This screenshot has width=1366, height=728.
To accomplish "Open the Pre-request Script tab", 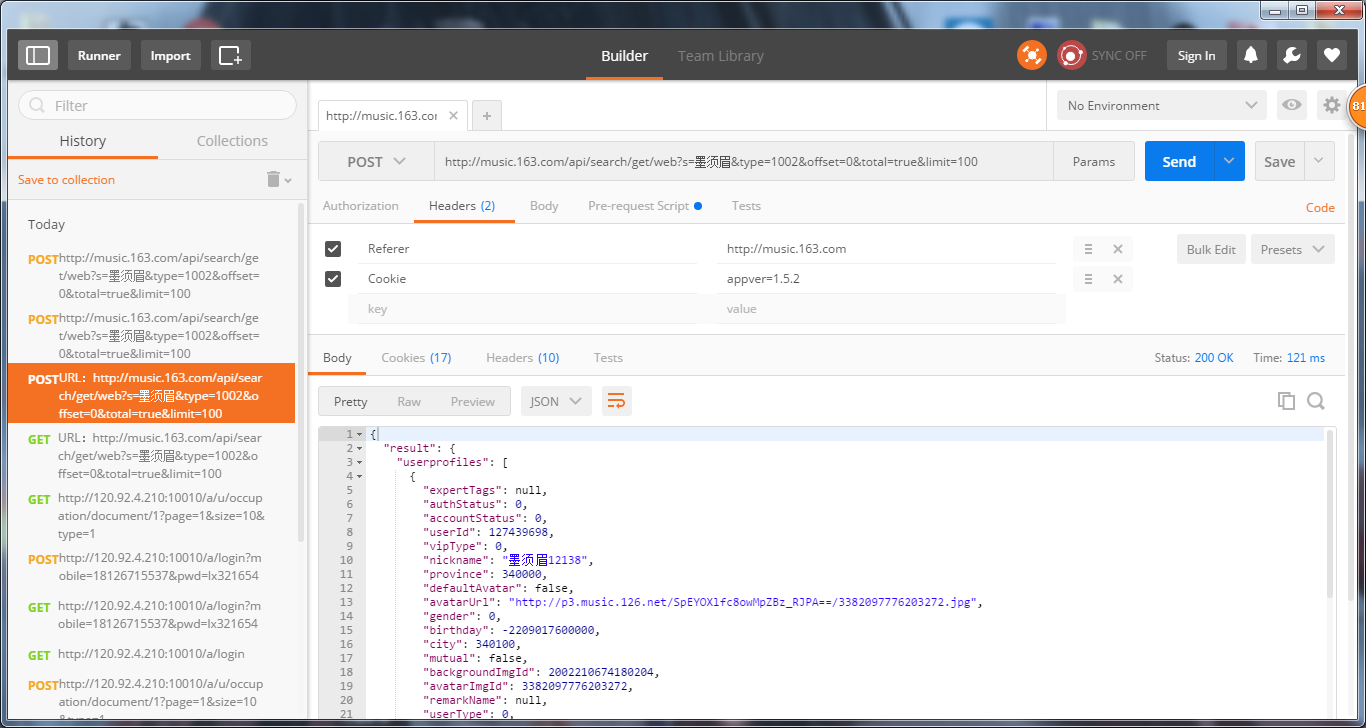I will [x=638, y=206].
